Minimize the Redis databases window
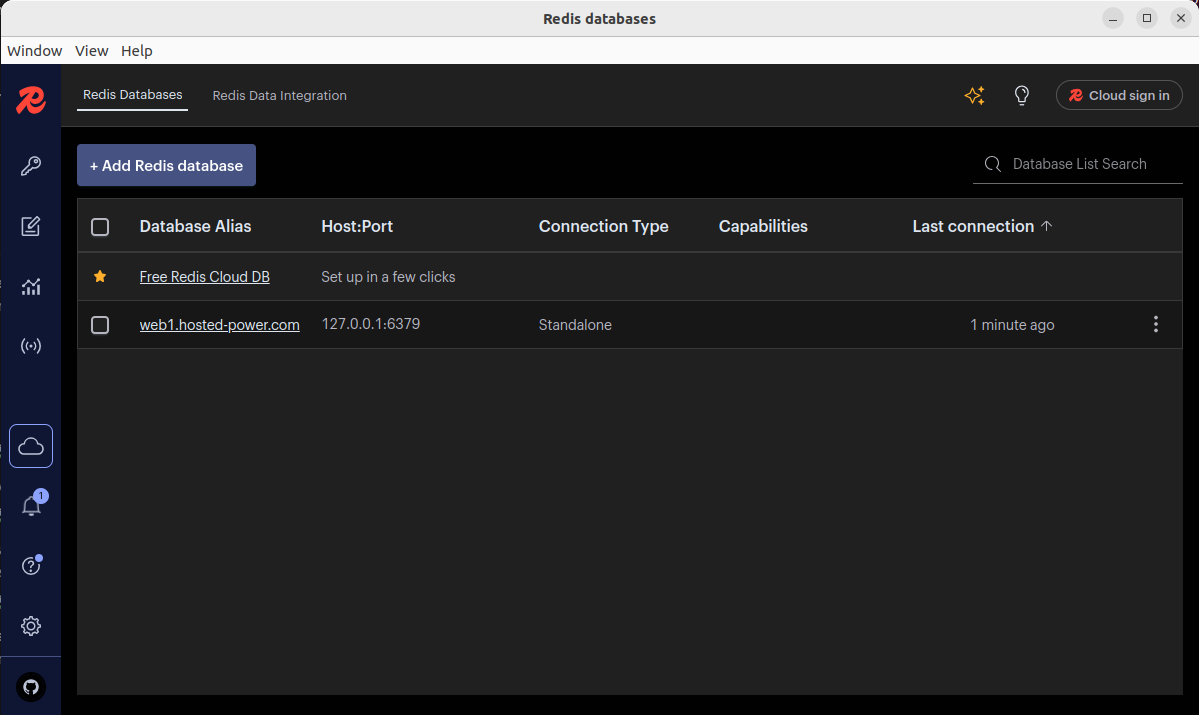Screen dimensions: 1199x715 (1113, 18)
